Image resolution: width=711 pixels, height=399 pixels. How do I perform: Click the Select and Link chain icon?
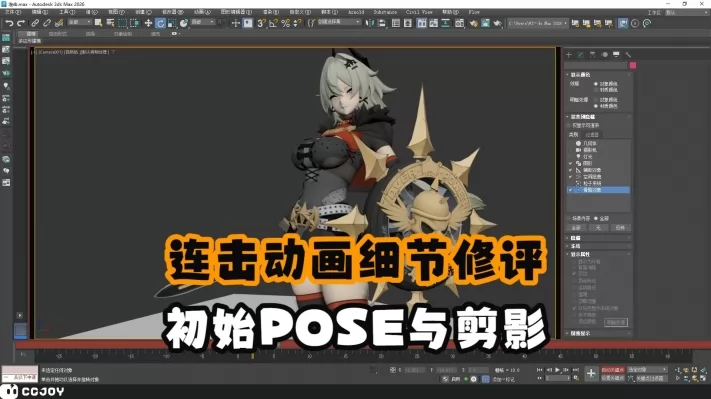(x=35, y=23)
